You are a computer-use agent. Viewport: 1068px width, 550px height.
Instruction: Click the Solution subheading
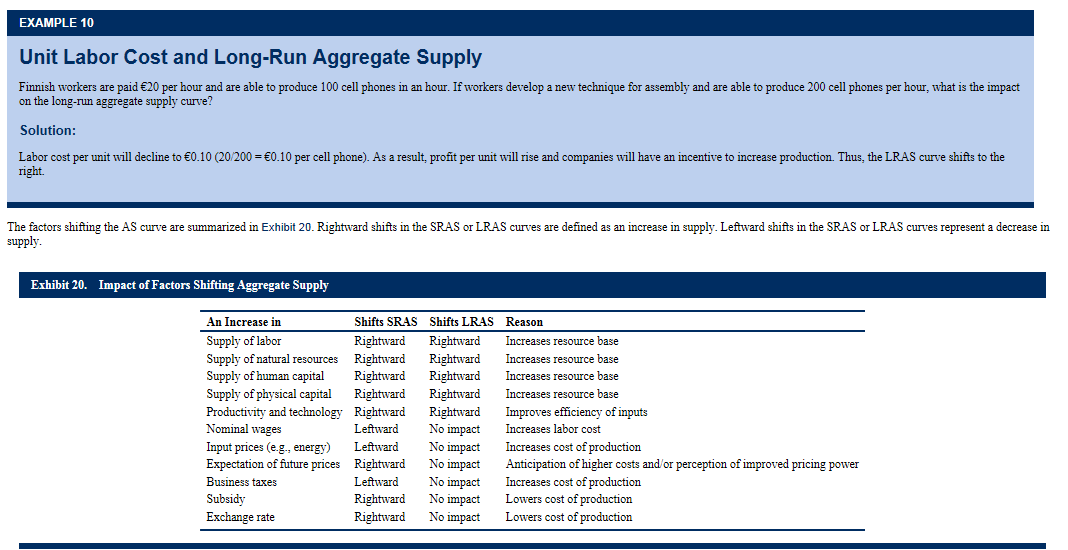tap(48, 131)
